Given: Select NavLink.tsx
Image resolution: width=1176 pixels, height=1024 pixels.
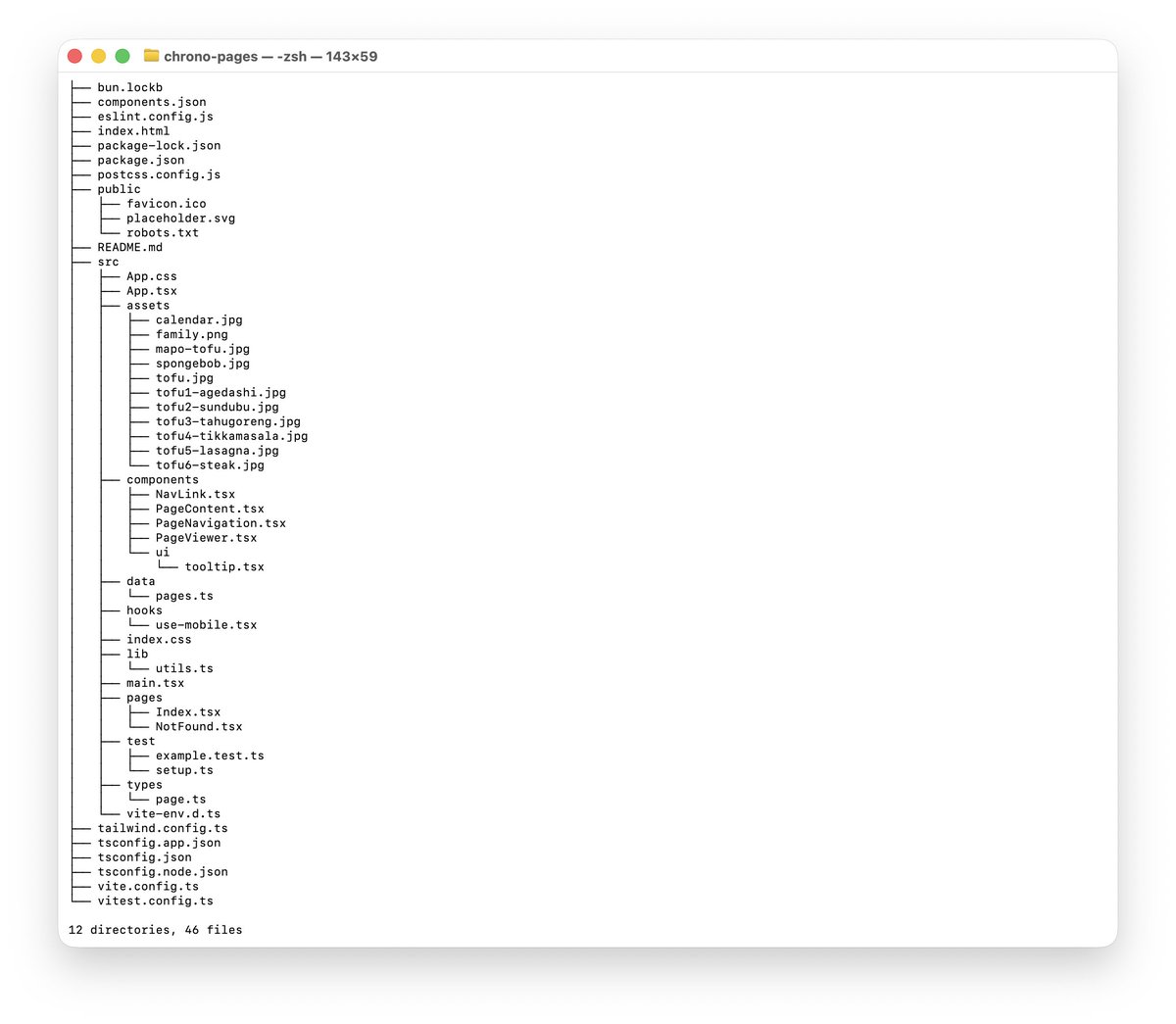Looking at the screenshot, I should coord(195,494).
